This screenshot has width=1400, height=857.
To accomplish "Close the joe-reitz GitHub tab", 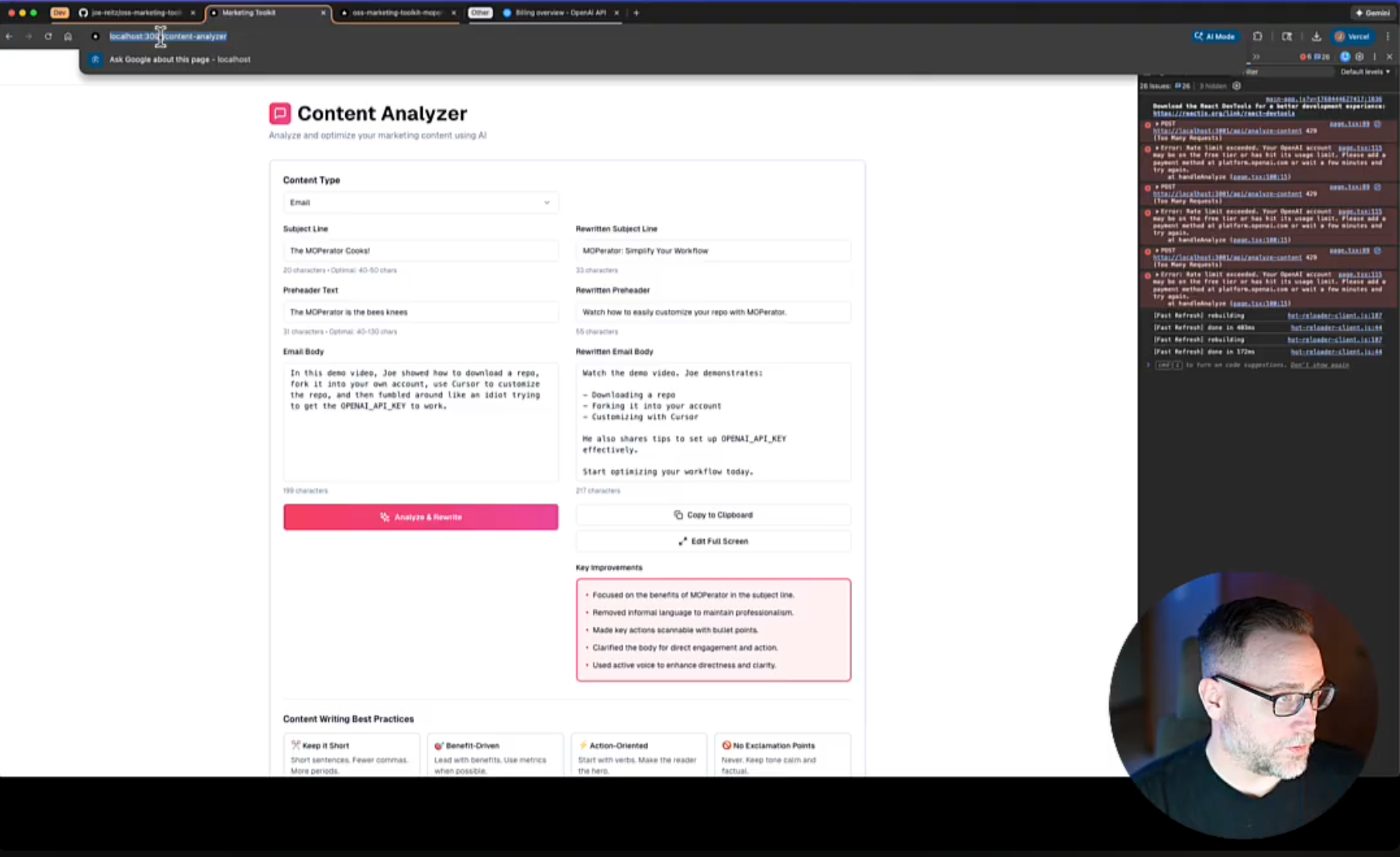I will click(193, 13).
